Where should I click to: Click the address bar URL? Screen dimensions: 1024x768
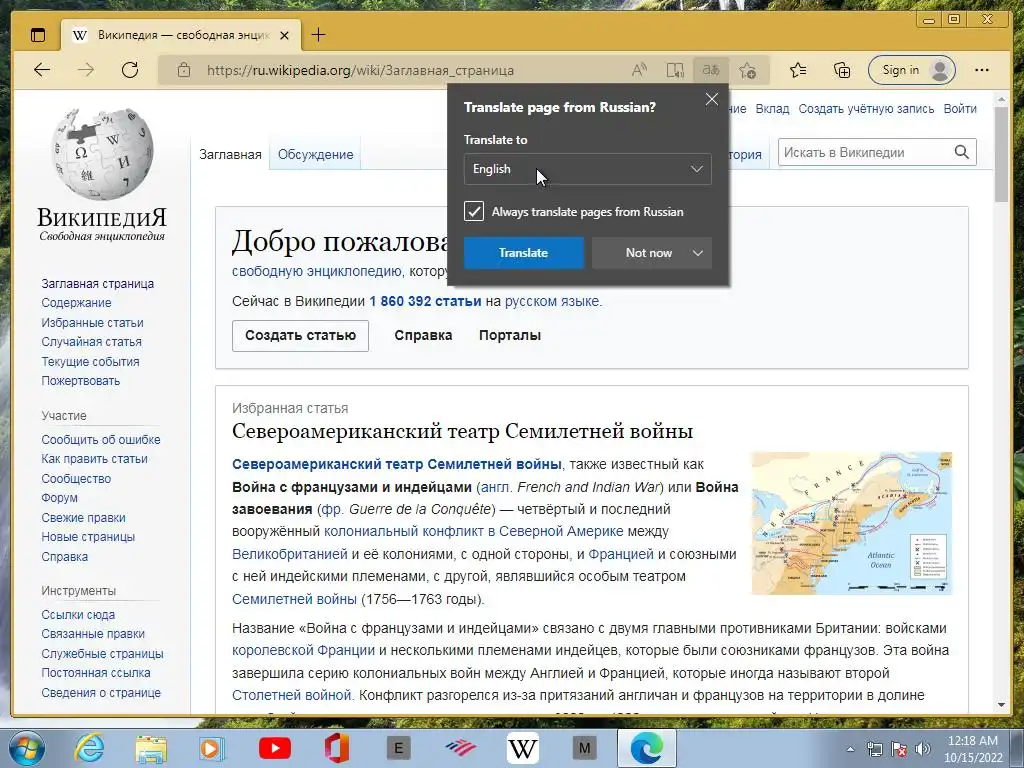pyautogui.click(x=360, y=70)
